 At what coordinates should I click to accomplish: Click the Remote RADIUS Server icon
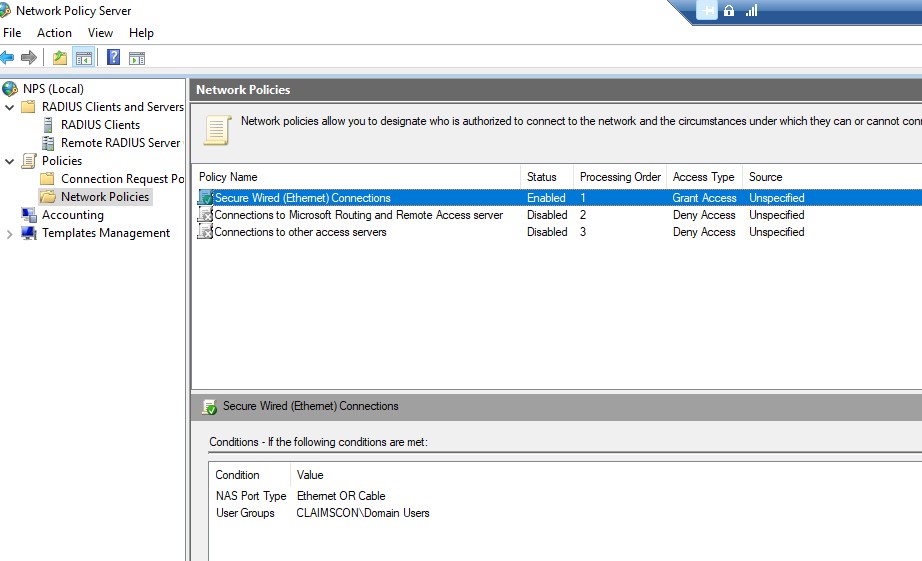tap(48, 143)
